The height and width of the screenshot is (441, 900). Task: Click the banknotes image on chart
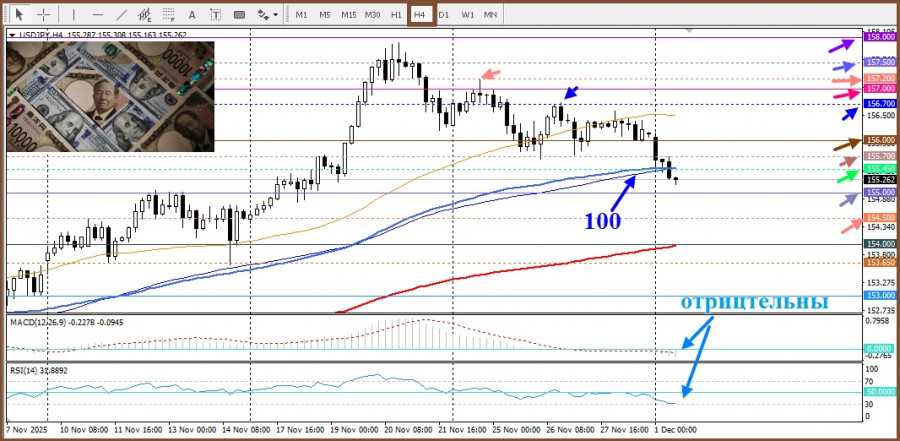[x=110, y=96]
